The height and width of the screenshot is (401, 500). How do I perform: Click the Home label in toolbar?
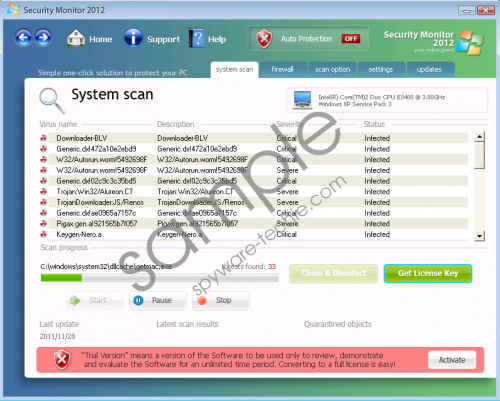101,39
